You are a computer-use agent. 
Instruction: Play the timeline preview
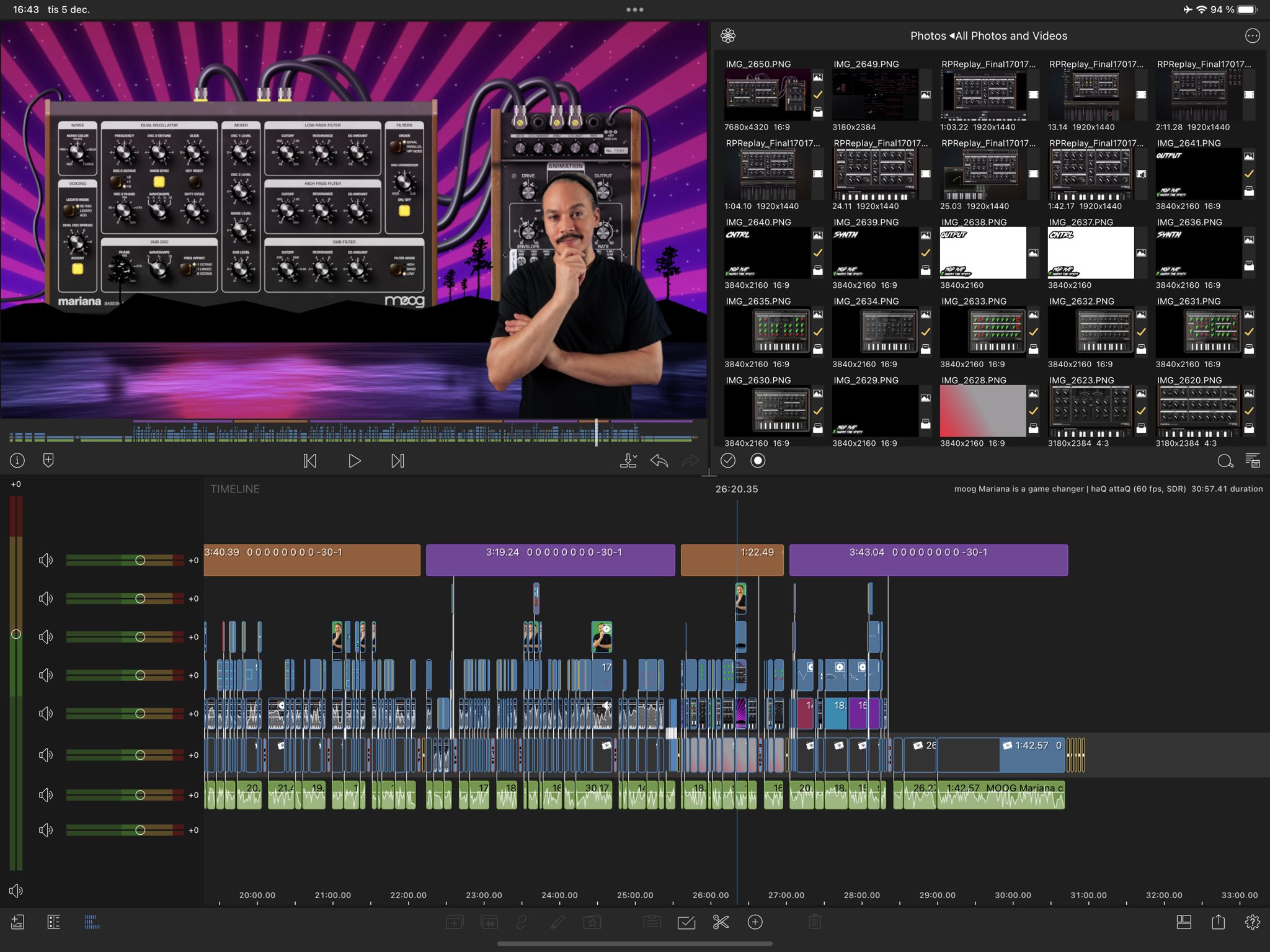pyautogui.click(x=354, y=461)
